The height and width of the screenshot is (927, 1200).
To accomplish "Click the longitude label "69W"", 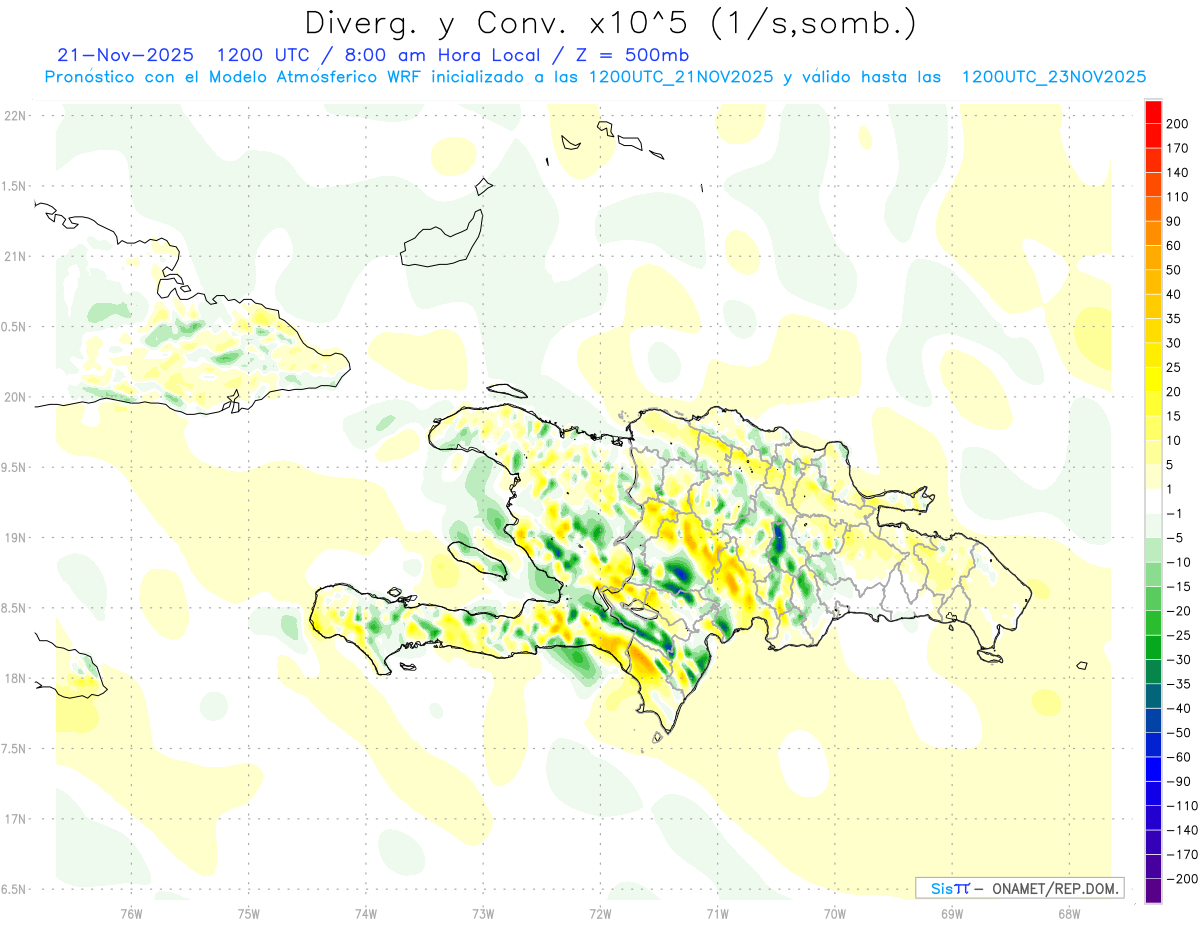I will pos(952,913).
